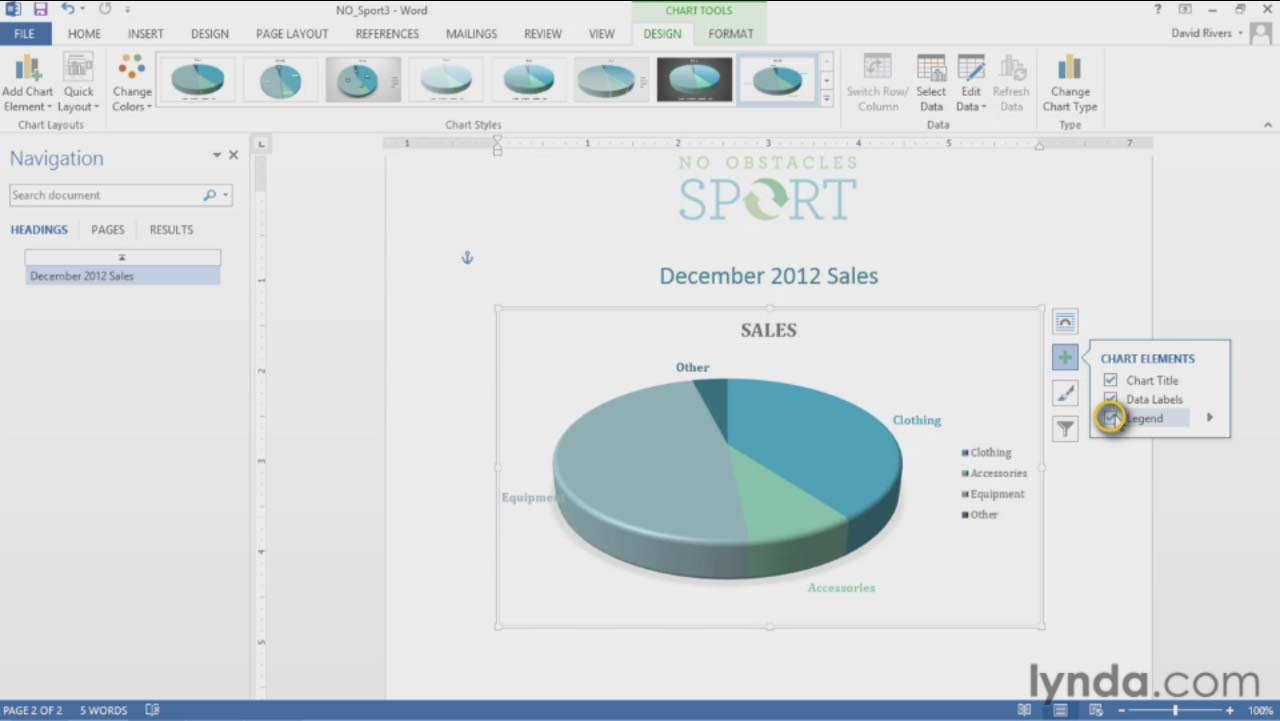Toggle Data Labels checkbox
The width and height of the screenshot is (1280, 721).
point(1110,398)
